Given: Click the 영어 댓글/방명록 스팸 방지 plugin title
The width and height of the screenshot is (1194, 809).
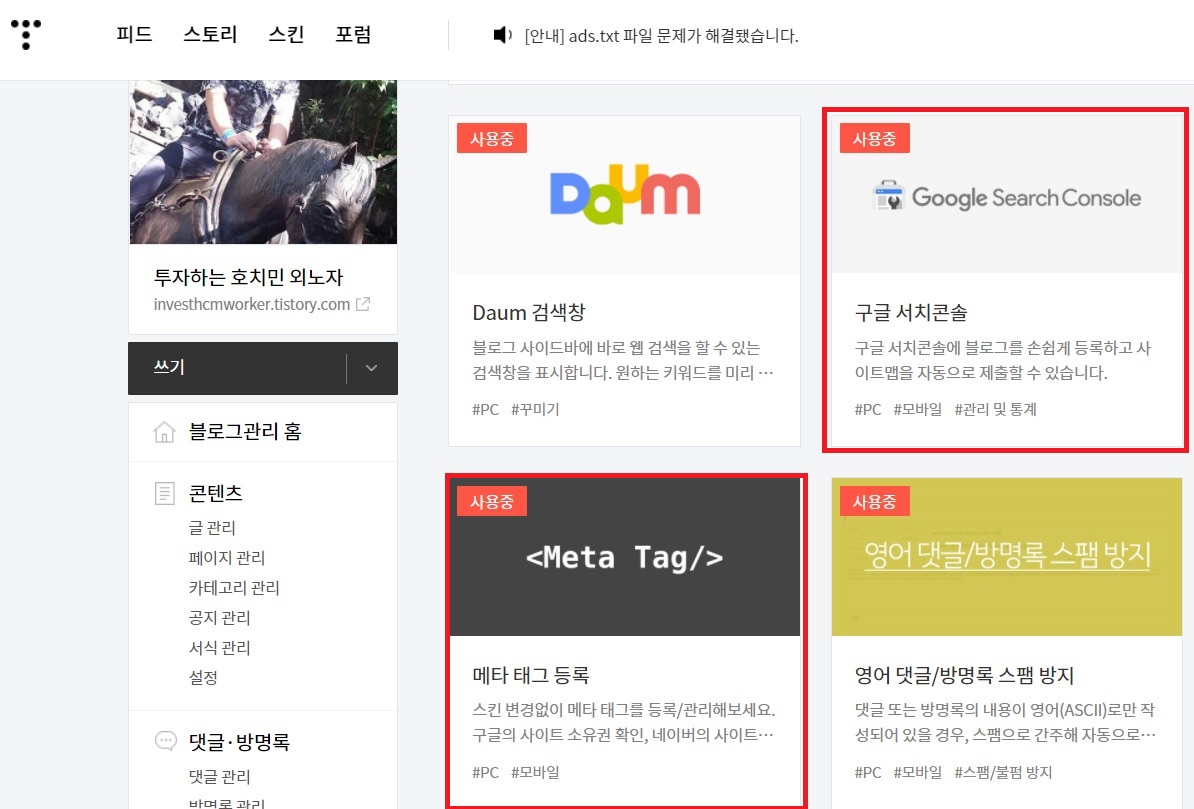Looking at the screenshot, I should (x=964, y=675).
